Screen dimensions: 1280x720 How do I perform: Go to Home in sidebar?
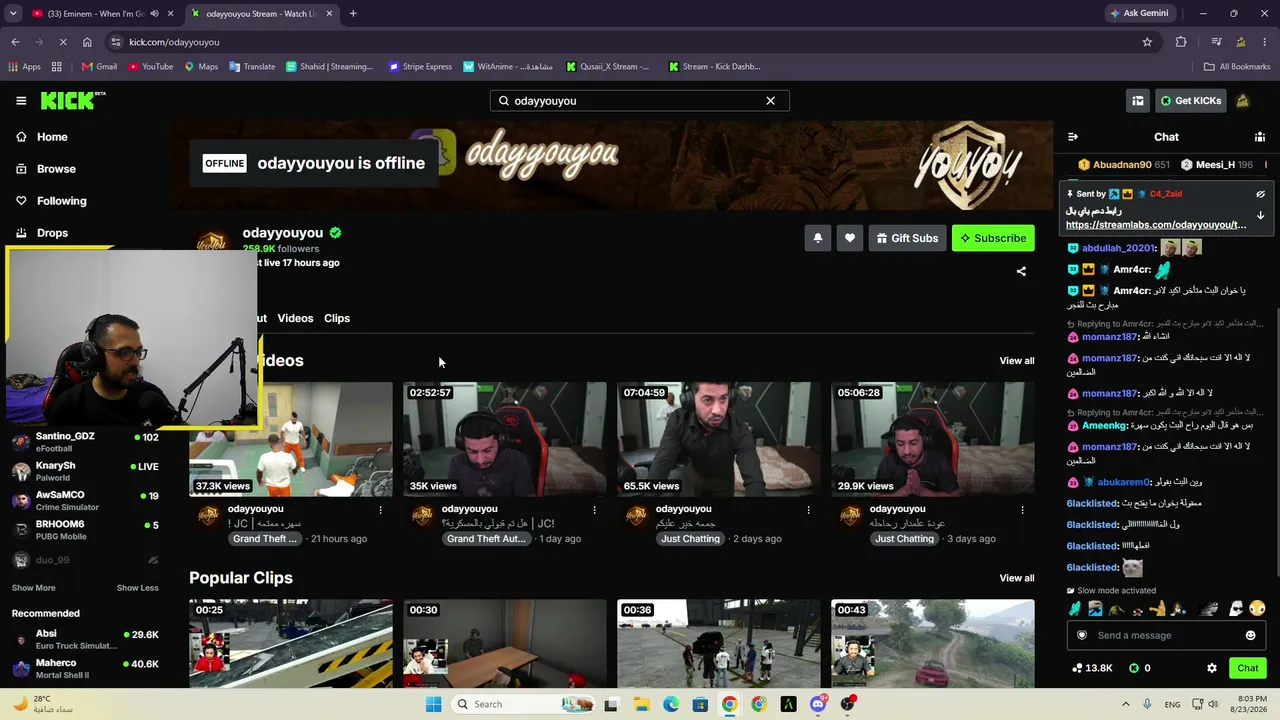click(x=52, y=137)
